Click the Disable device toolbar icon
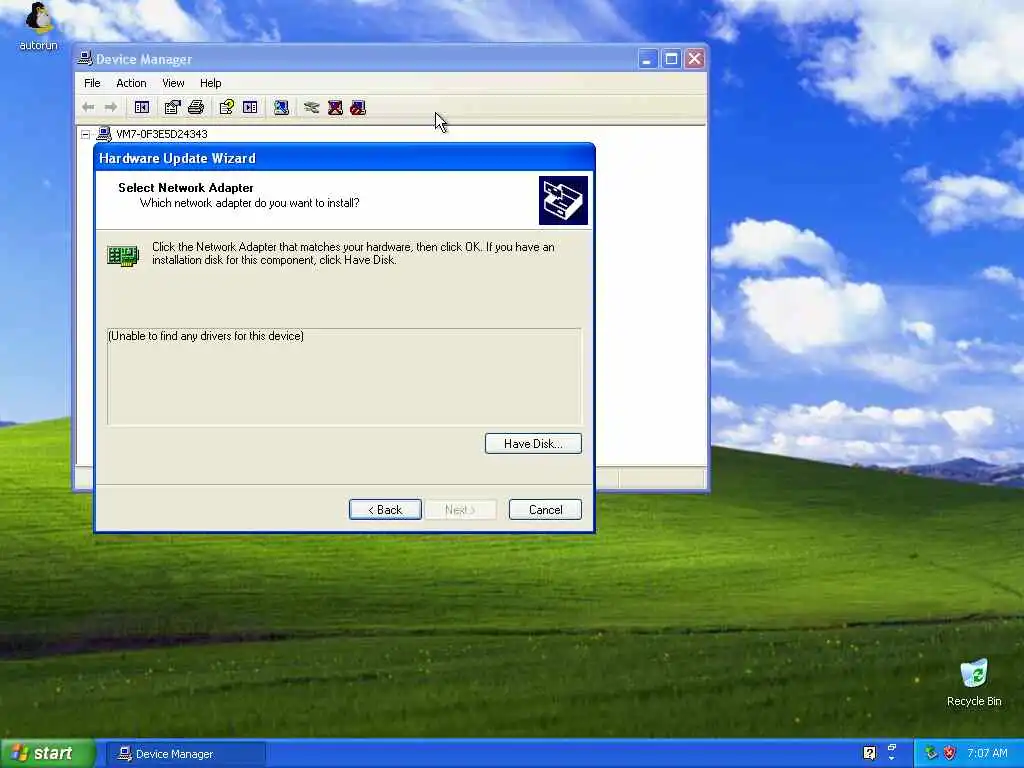 (358, 107)
